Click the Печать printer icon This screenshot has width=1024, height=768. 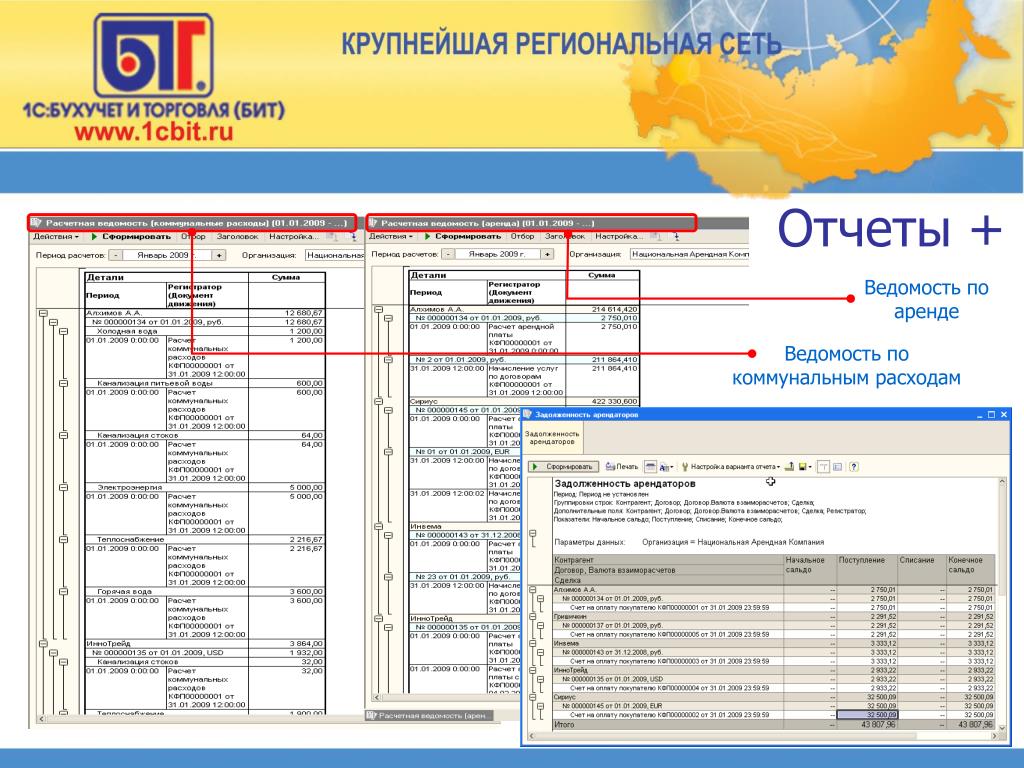point(622,467)
